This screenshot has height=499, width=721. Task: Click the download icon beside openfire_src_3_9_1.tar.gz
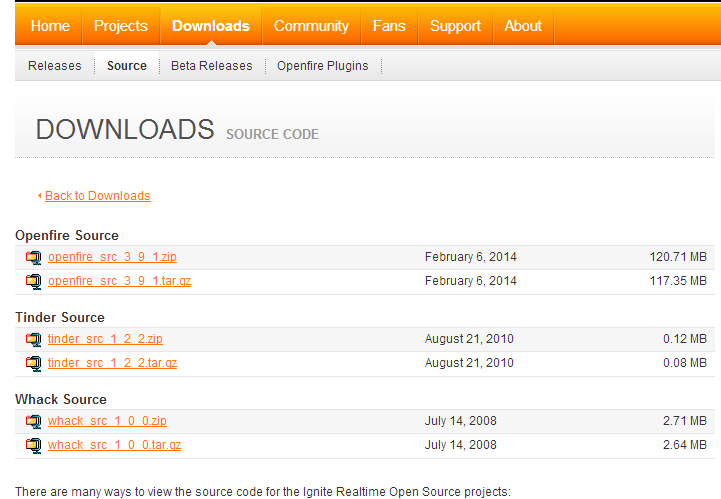coord(34,281)
